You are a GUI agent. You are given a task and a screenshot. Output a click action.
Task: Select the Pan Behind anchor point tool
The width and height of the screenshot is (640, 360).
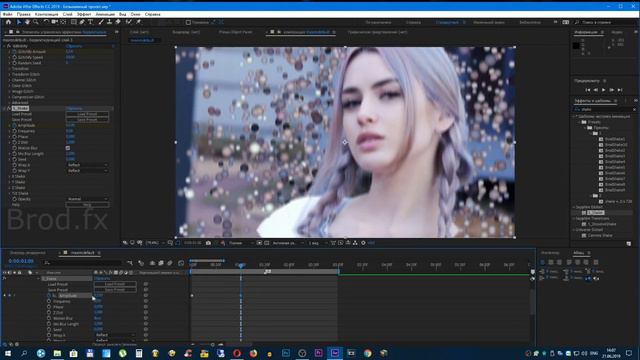click(x=63, y=22)
